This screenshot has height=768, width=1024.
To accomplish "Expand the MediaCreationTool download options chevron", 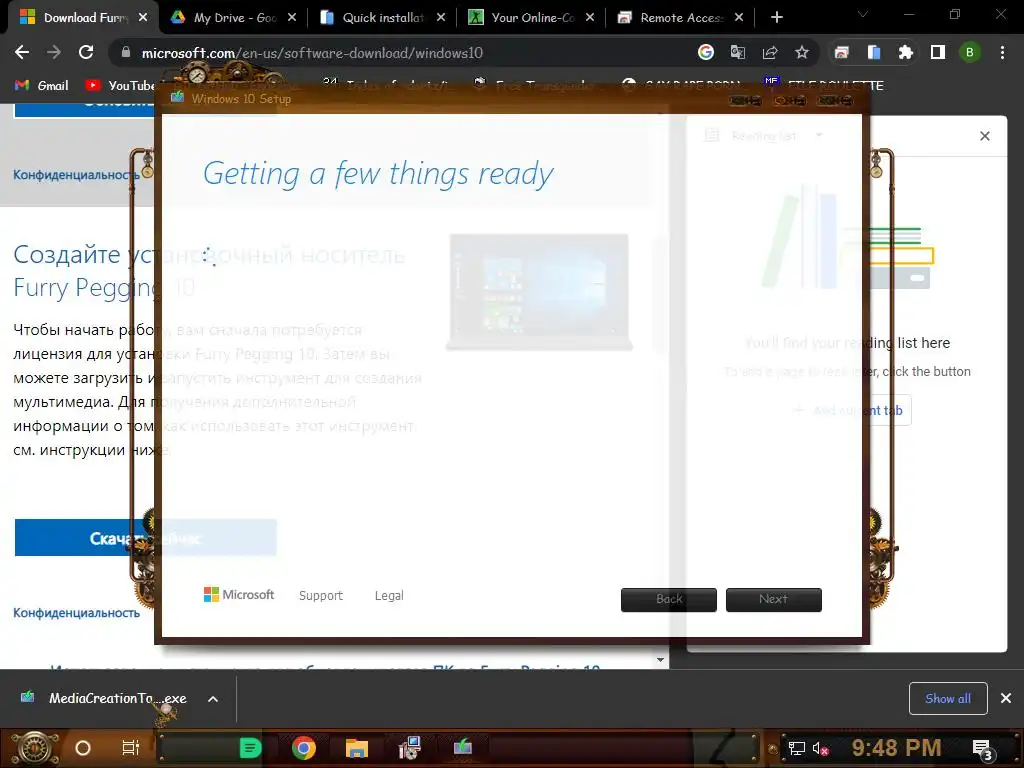I will [213, 699].
